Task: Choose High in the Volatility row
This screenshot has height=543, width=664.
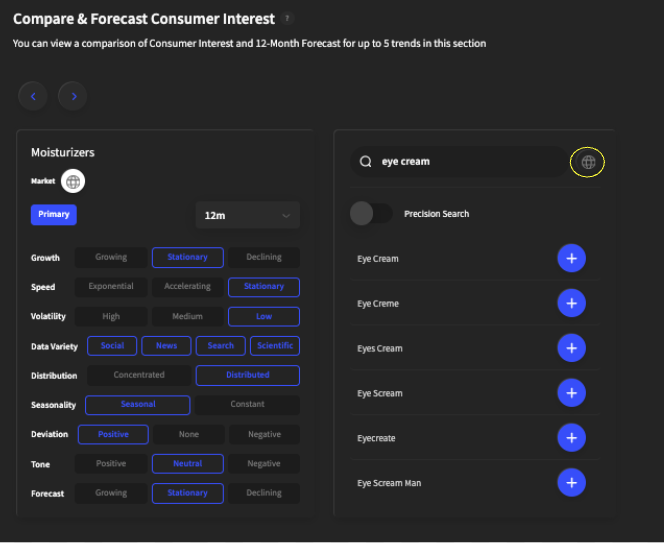Action: click(111, 317)
